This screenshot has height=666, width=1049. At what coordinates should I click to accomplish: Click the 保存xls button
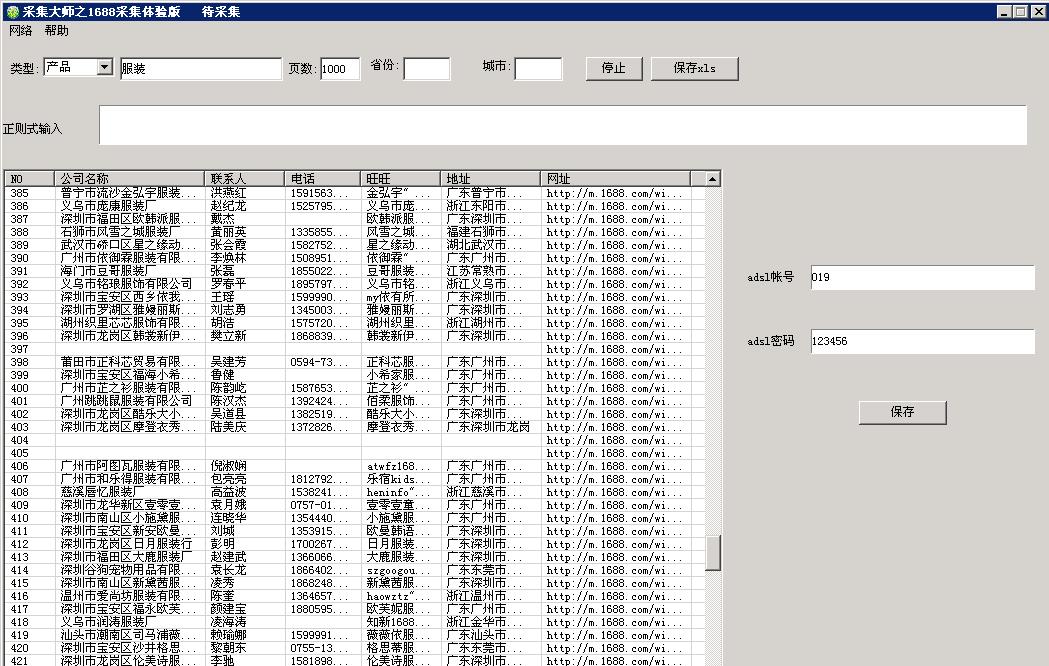click(695, 68)
